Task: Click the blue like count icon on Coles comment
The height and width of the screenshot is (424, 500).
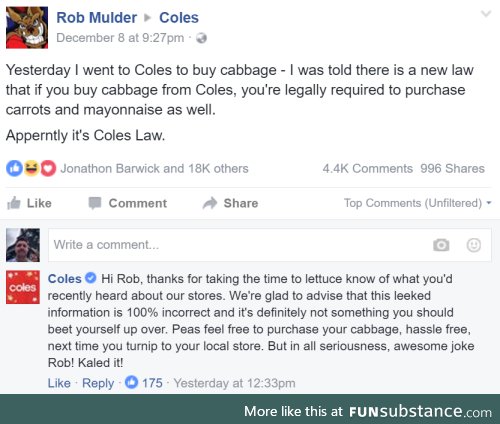Action: point(131,382)
